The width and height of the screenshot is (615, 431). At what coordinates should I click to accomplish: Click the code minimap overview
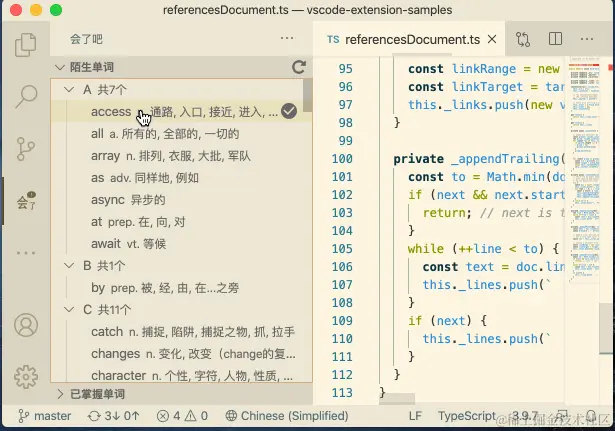[584, 169]
